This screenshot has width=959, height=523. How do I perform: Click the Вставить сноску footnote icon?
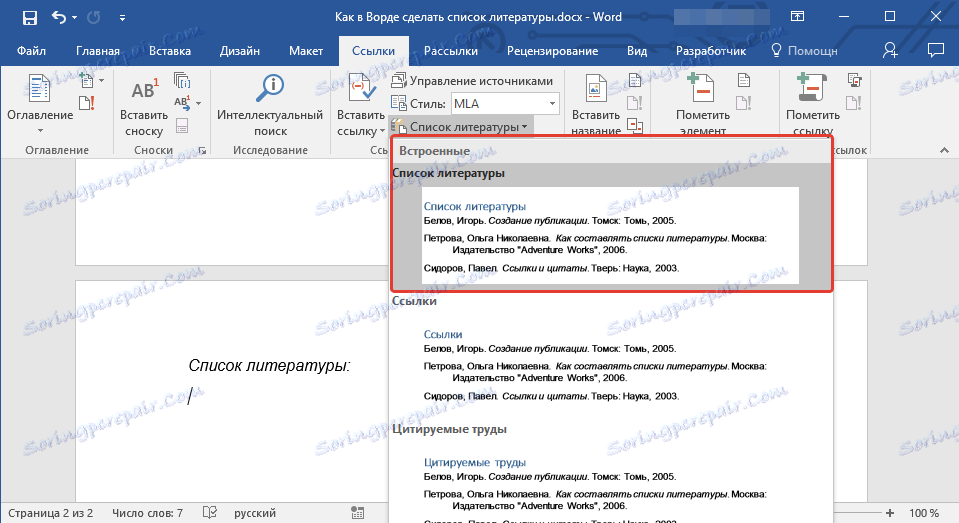(x=144, y=91)
